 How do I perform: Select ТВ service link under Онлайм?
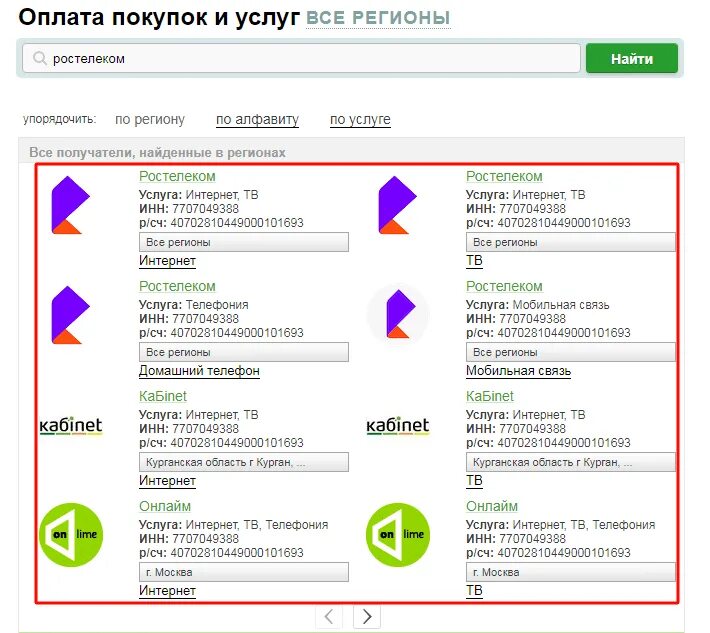[474, 591]
